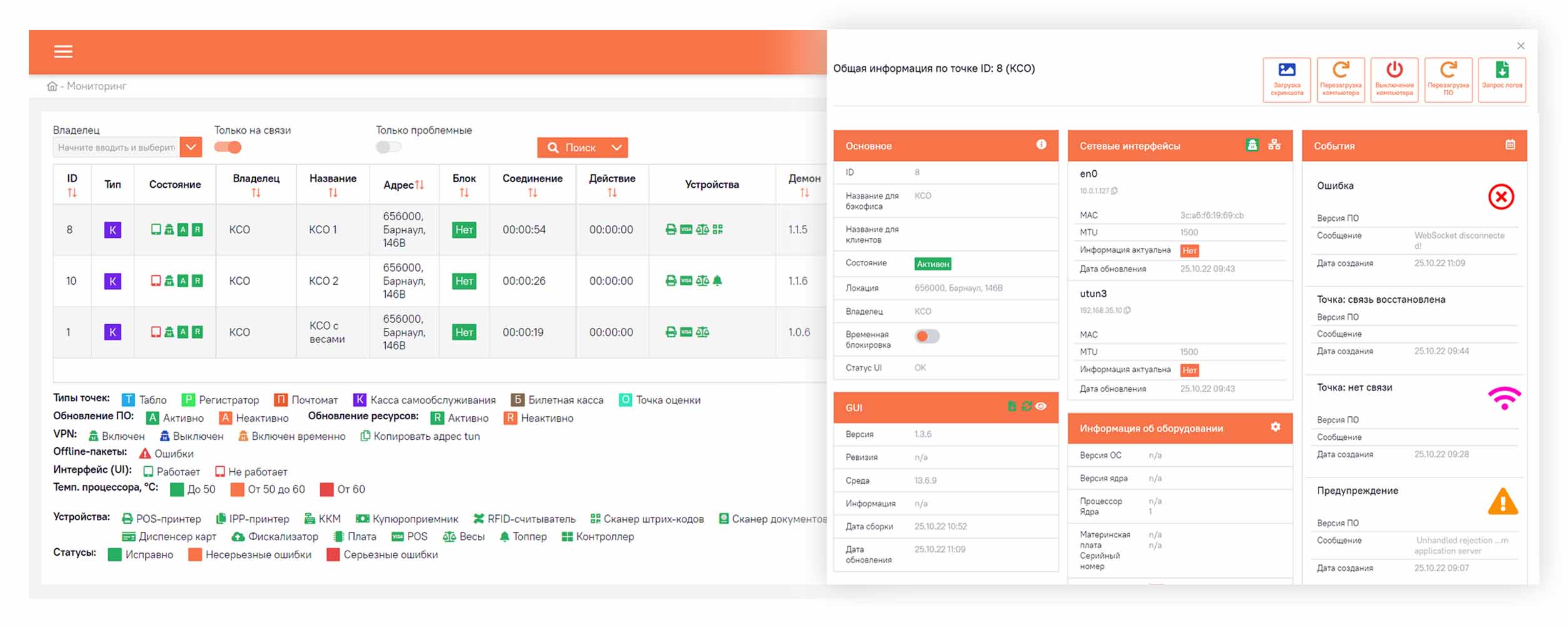This screenshot has height=627, width=1568.
Task: Sort the table by connection column
Action: [x=532, y=193]
